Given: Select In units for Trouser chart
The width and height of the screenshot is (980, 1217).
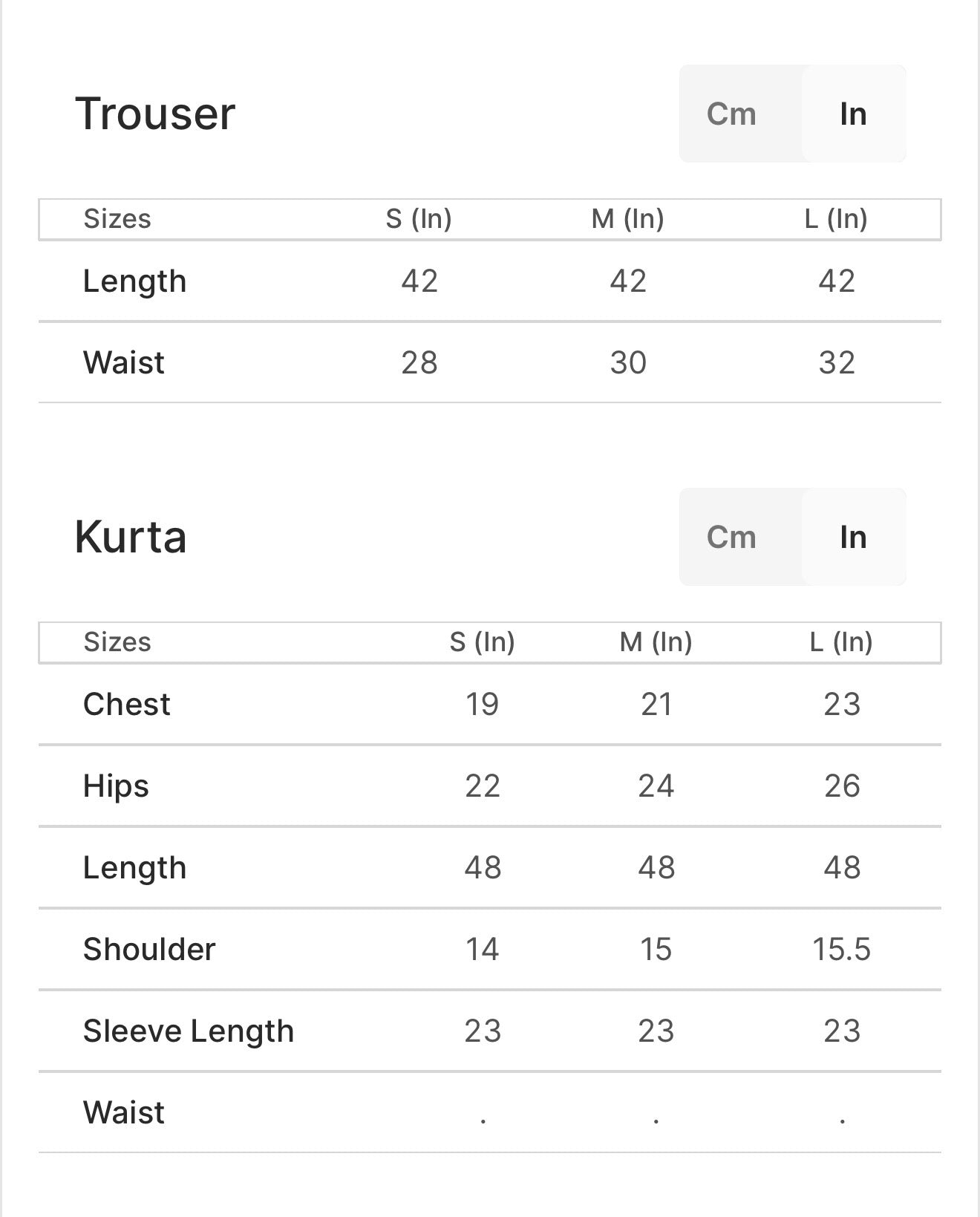Looking at the screenshot, I should [x=853, y=114].
